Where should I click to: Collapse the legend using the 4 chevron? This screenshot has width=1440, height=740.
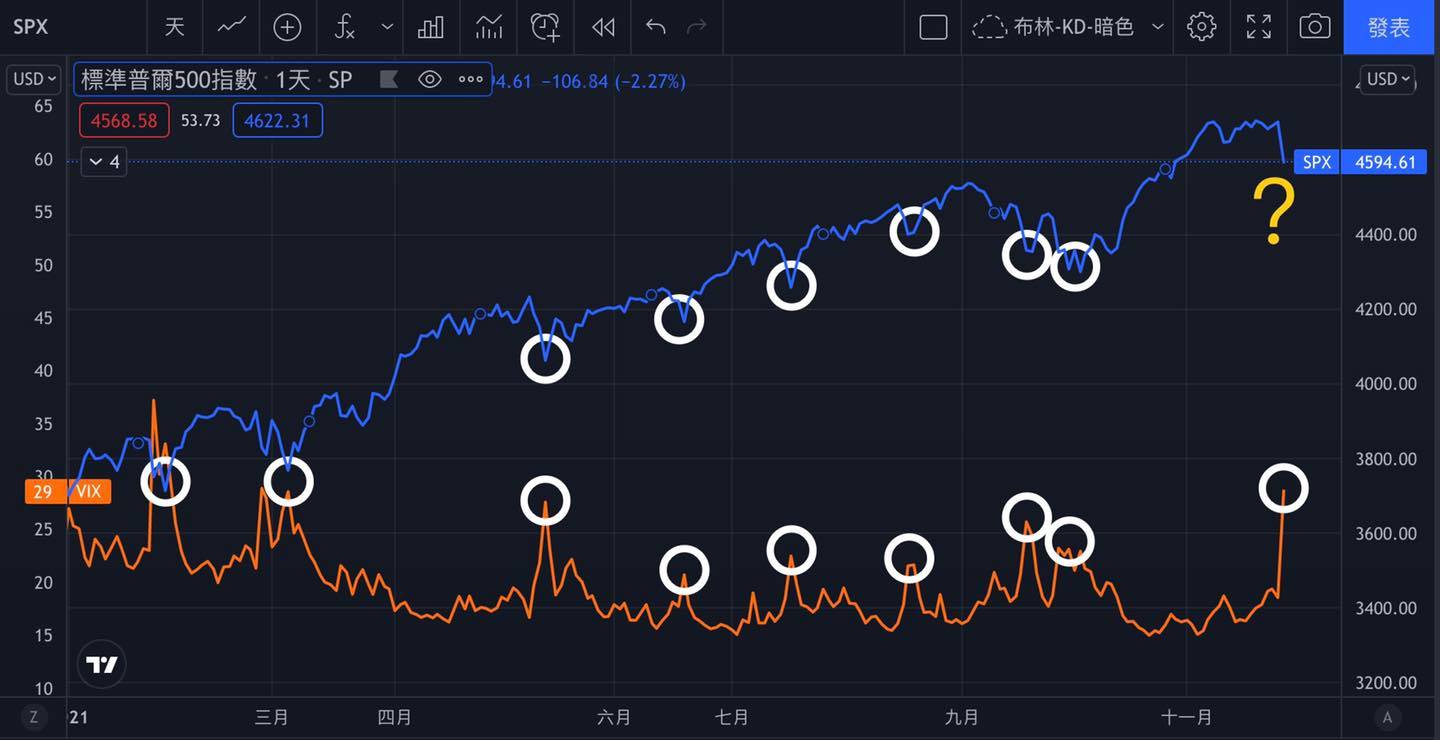click(103, 161)
